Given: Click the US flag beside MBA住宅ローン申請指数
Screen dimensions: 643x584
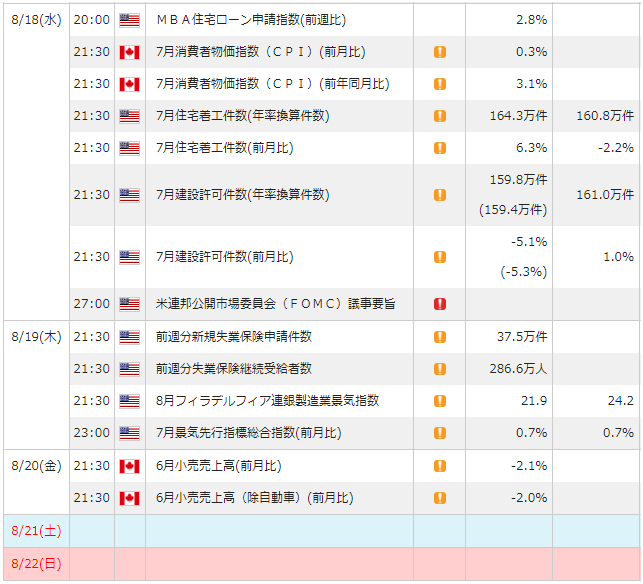Looking at the screenshot, I should pos(129,20).
